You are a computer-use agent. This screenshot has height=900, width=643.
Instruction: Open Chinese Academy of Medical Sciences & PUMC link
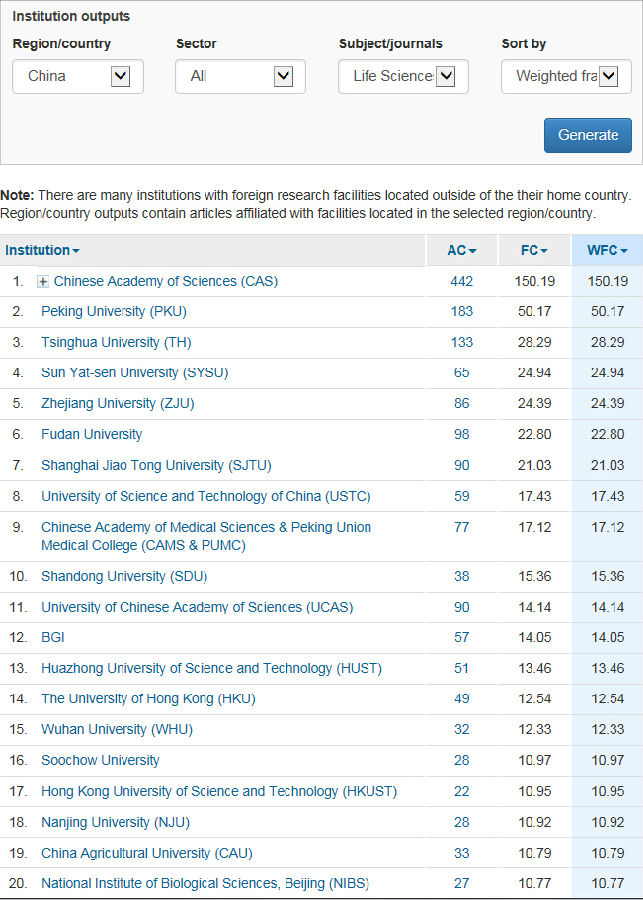click(x=206, y=536)
